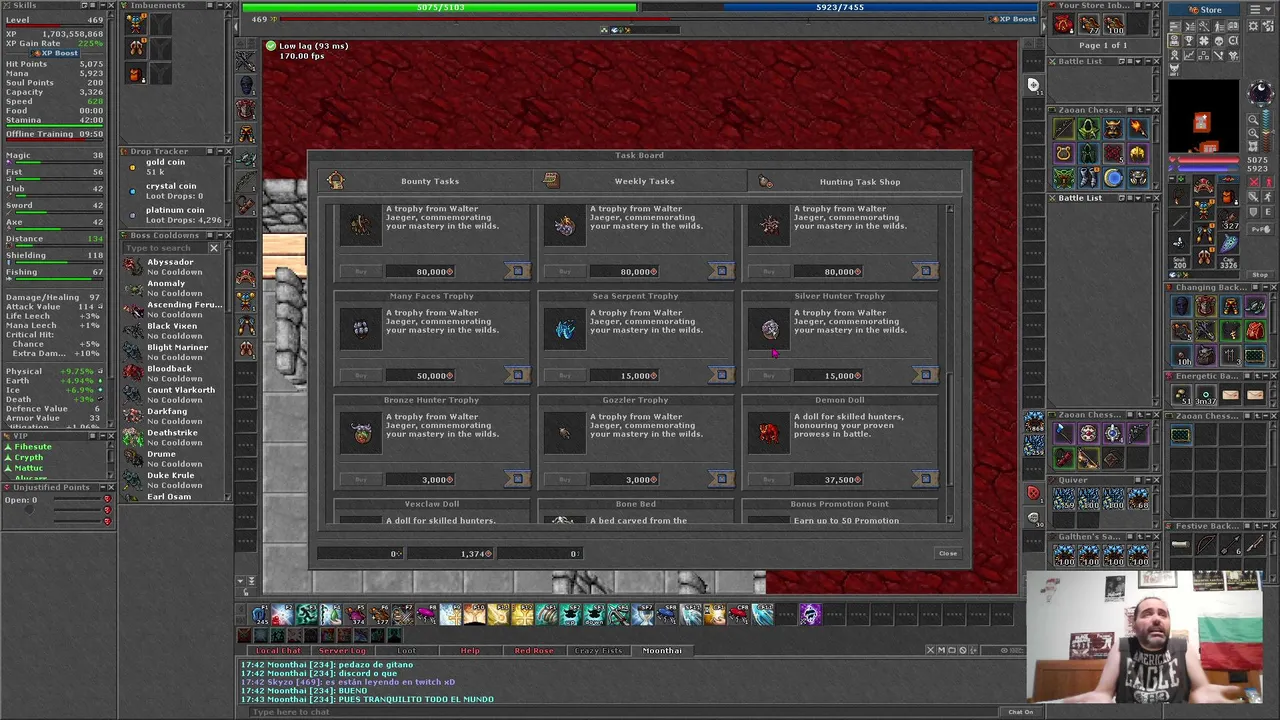Collapse the Zaoan Chess container panel
The image size is (1280, 720).
1146,110
